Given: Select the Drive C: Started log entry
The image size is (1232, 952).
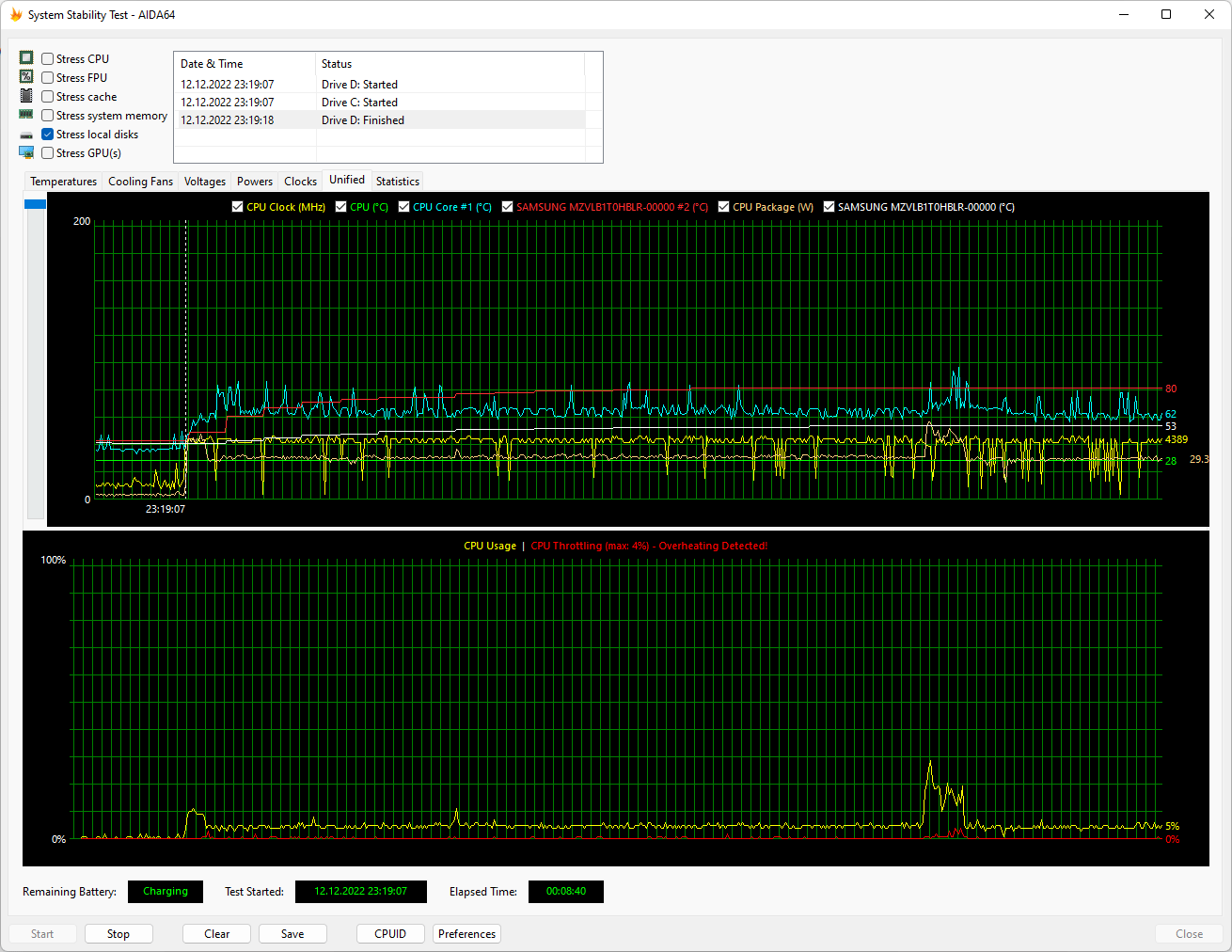Looking at the screenshot, I should (380, 103).
